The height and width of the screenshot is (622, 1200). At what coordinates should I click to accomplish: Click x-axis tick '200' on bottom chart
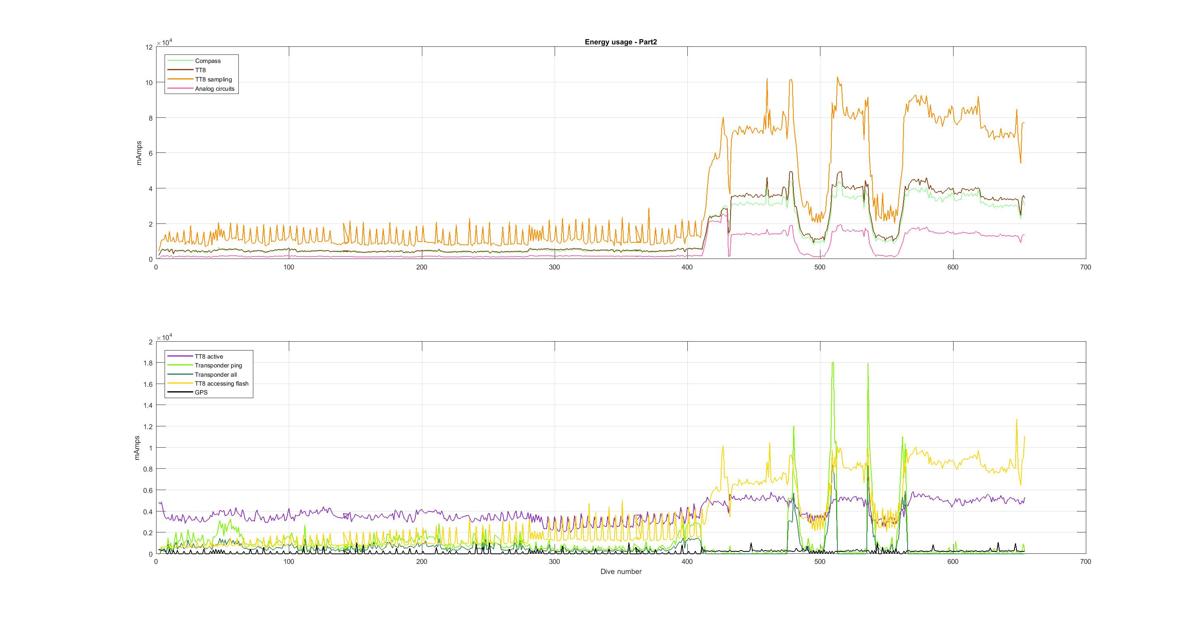click(421, 562)
